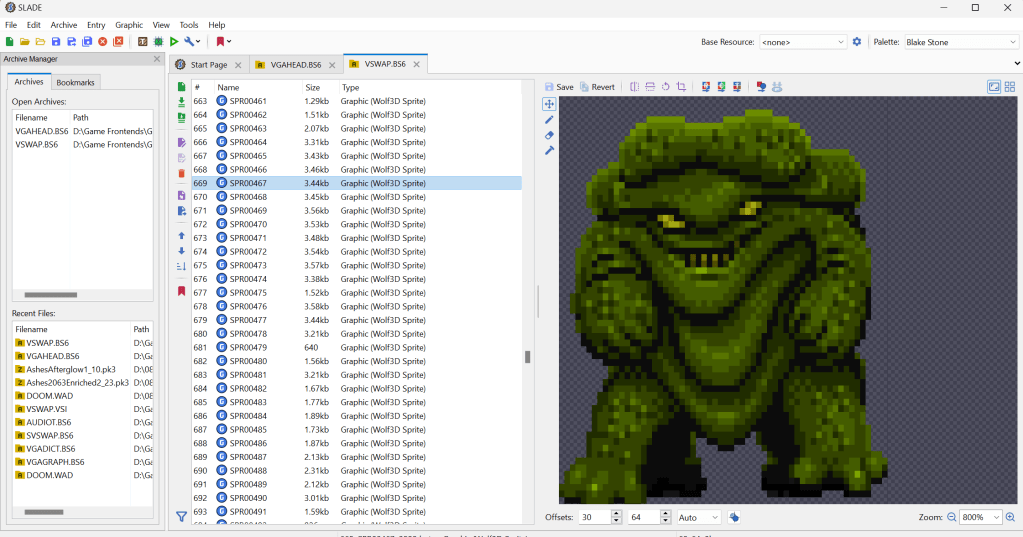The width and height of the screenshot is (1023, 537).
Task: Open the Graphic menu
Action: [x=129, y=25]
